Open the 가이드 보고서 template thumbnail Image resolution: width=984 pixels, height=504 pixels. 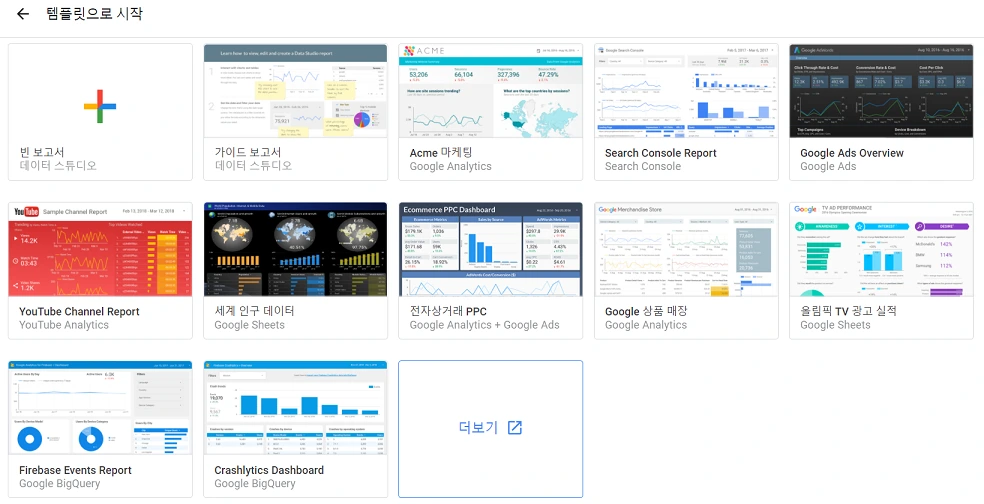296,91
